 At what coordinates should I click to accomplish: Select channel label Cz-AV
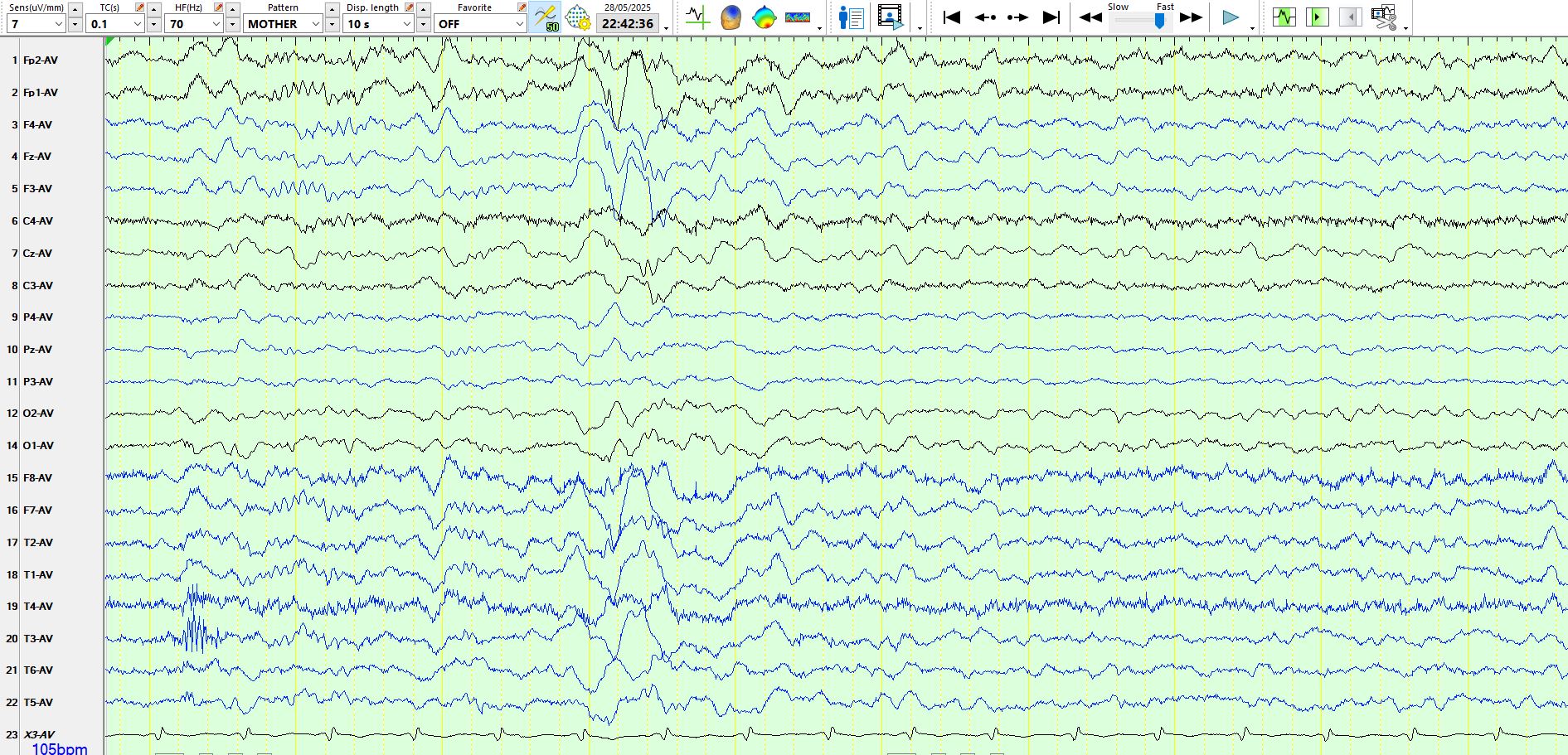pos(37,254)
